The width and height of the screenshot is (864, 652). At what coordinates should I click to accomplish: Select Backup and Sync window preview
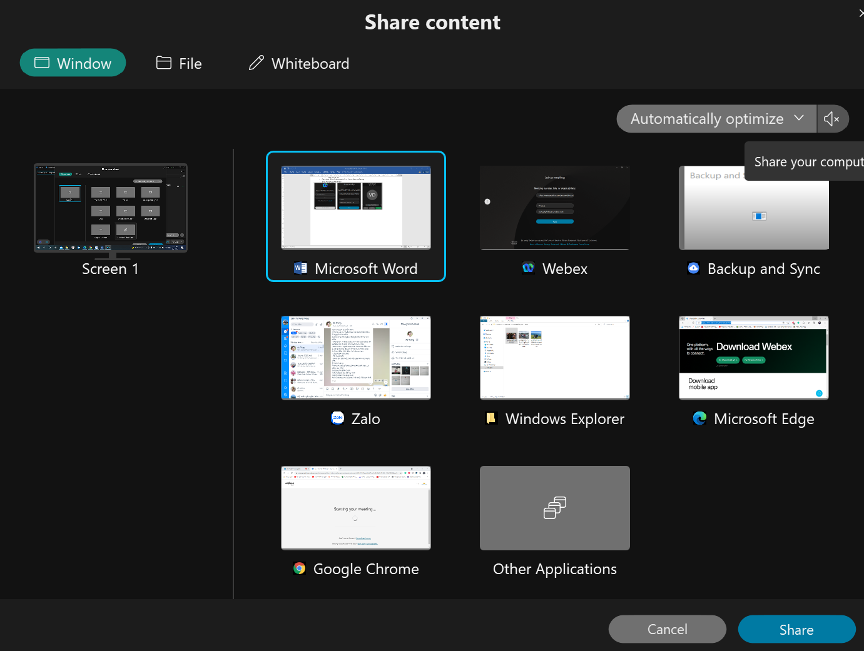pos(754,207)
